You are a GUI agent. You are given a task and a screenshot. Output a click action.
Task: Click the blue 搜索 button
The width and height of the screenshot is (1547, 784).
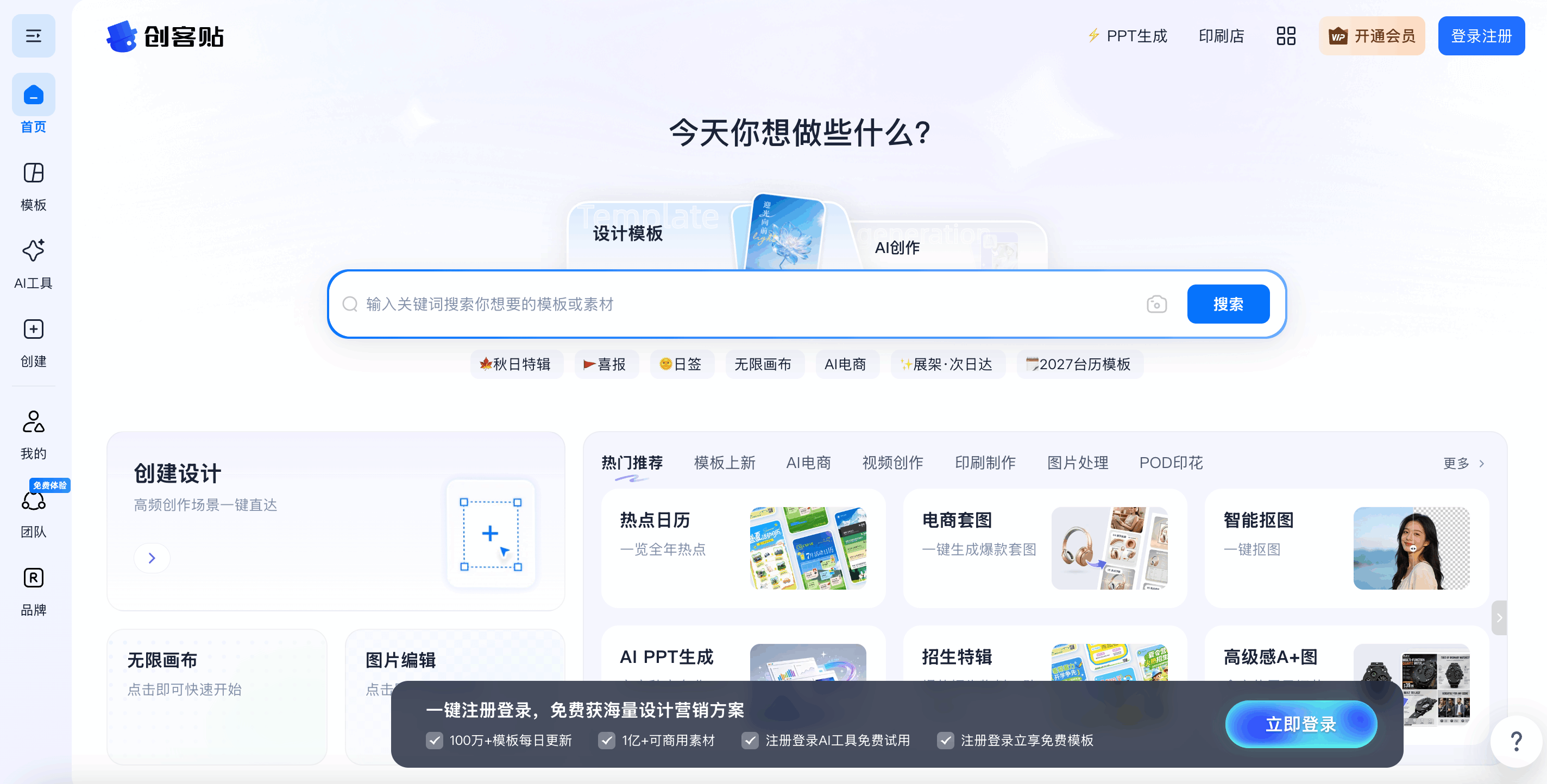(1228, 305)
